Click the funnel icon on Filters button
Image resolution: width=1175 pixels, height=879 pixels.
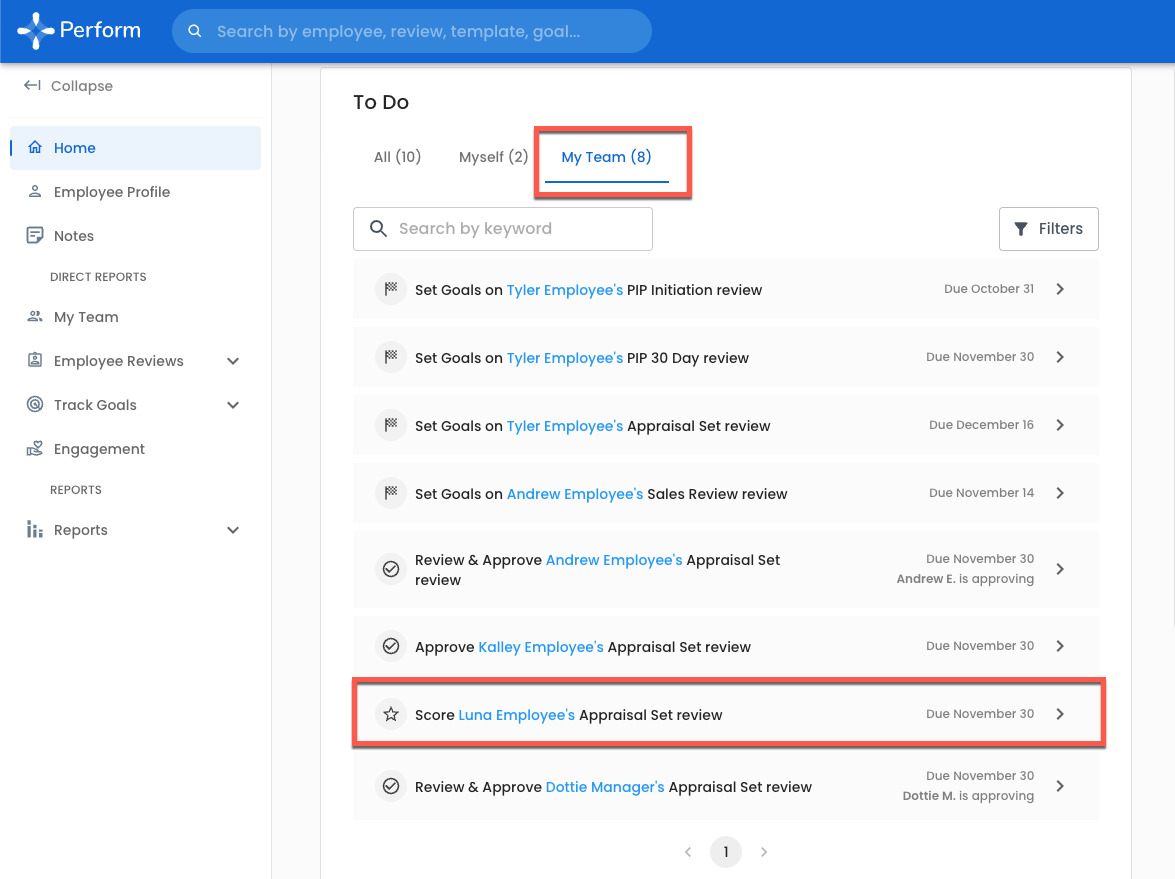click(1021, 229)
